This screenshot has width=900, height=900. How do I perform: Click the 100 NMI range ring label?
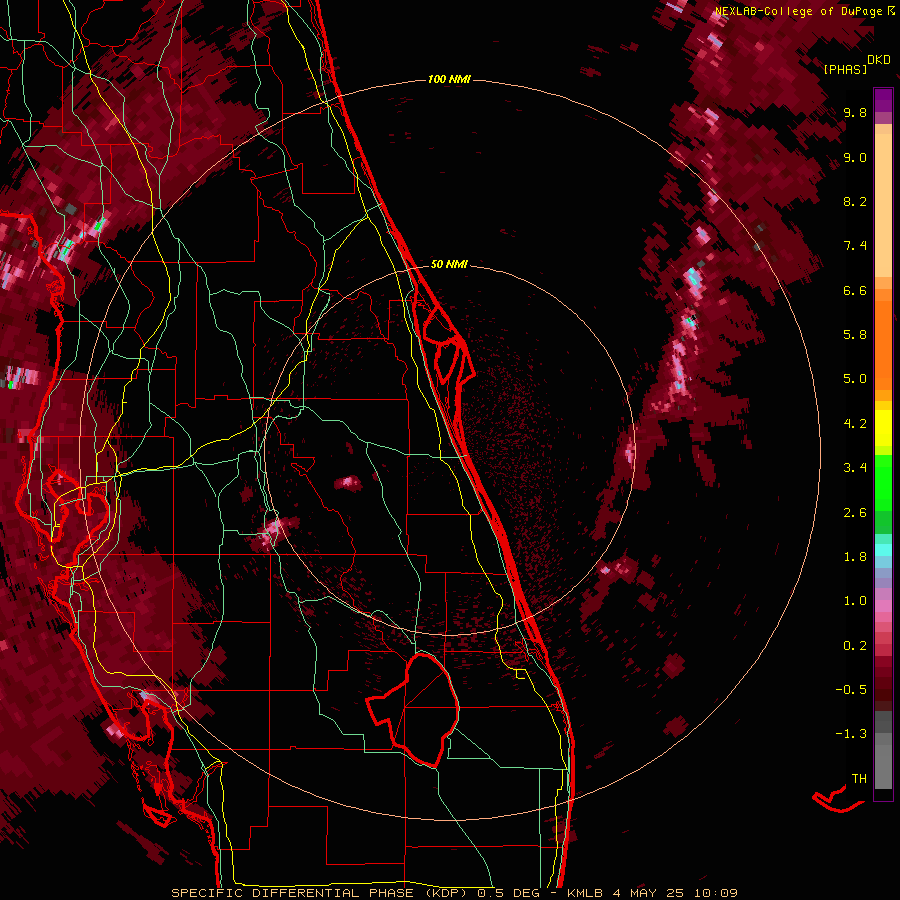coord(449,79)
